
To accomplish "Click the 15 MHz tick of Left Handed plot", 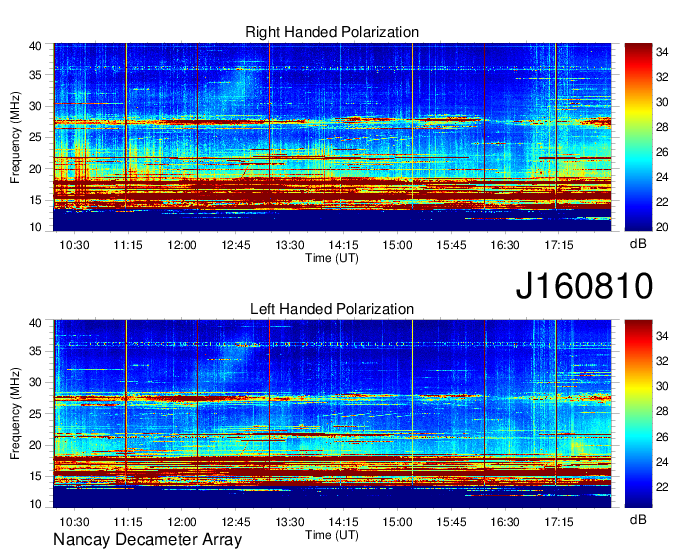I will (x=35, y=477).
